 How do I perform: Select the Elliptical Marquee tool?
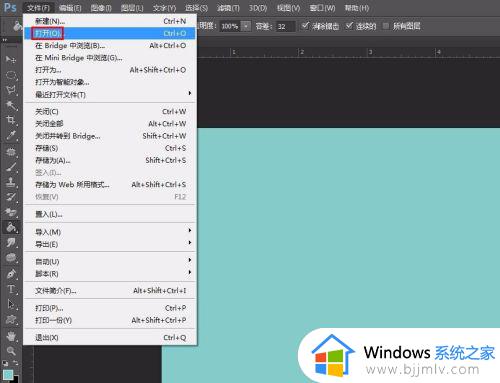(11, 75)
